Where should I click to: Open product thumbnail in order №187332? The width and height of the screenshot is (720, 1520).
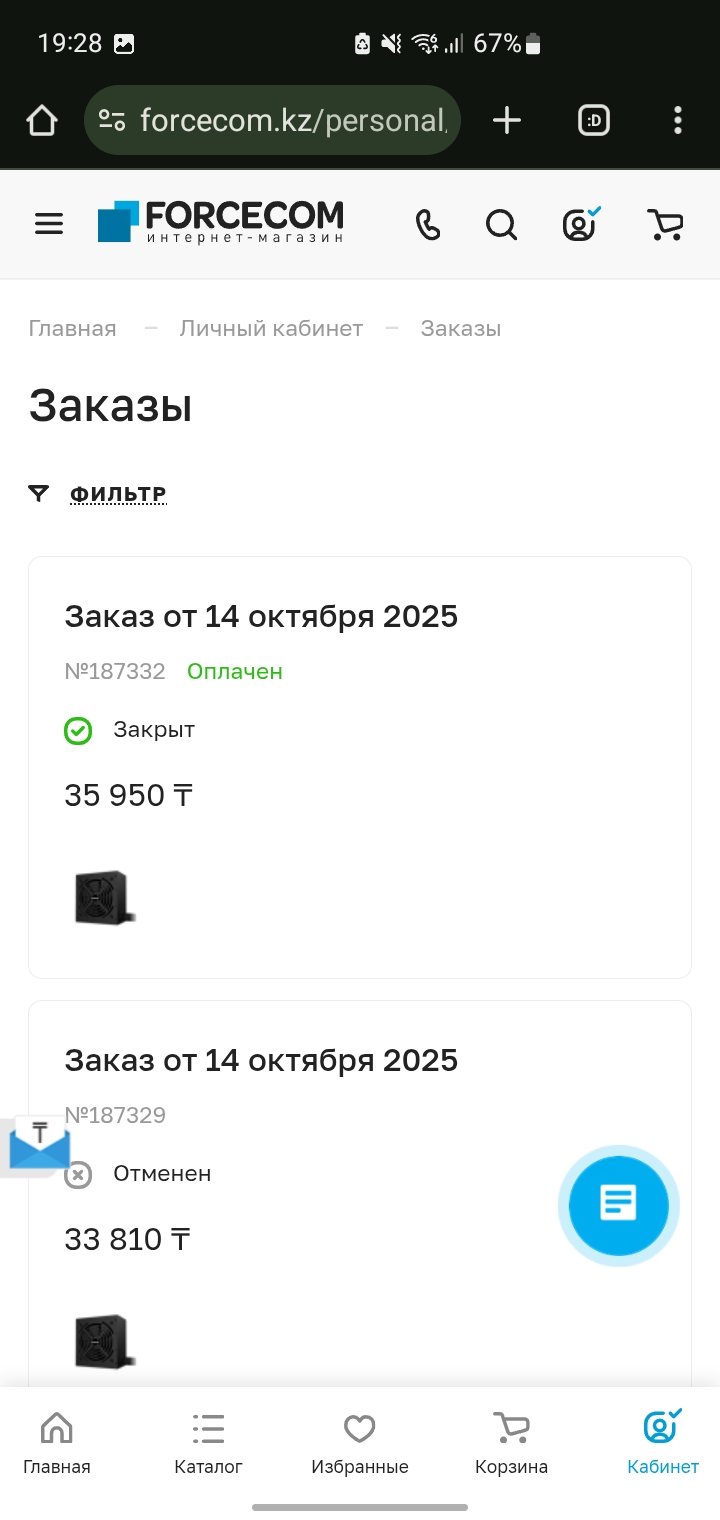coord(104,897)
